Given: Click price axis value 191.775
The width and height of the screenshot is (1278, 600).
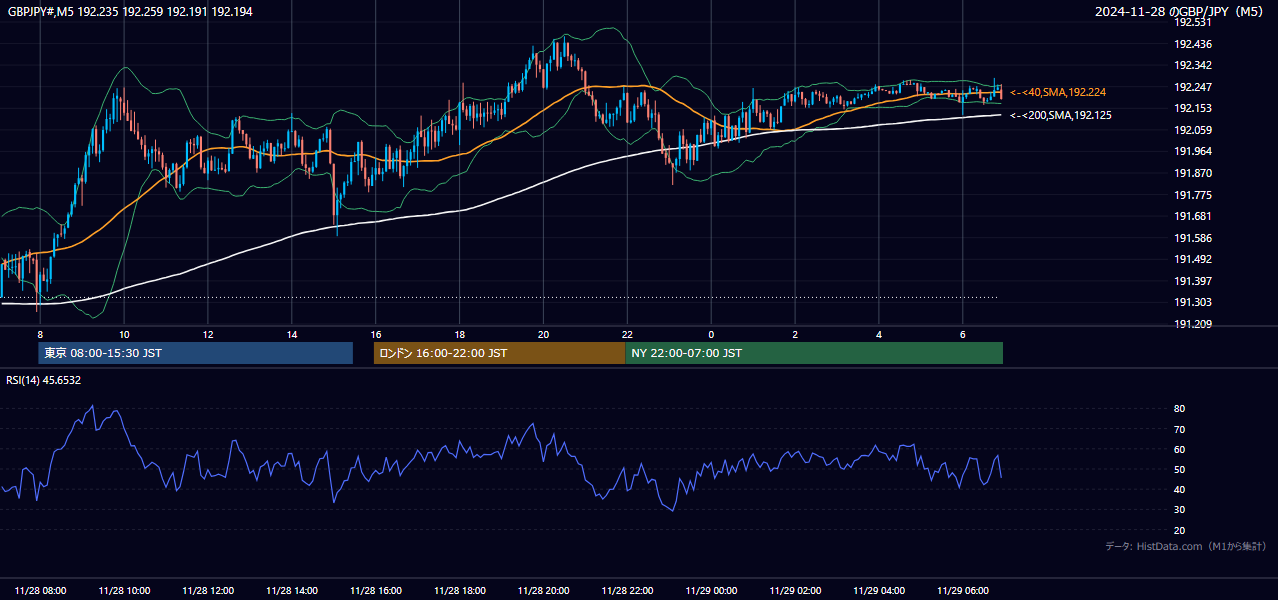Looking at the screenshot, I should click(1193, 195).
